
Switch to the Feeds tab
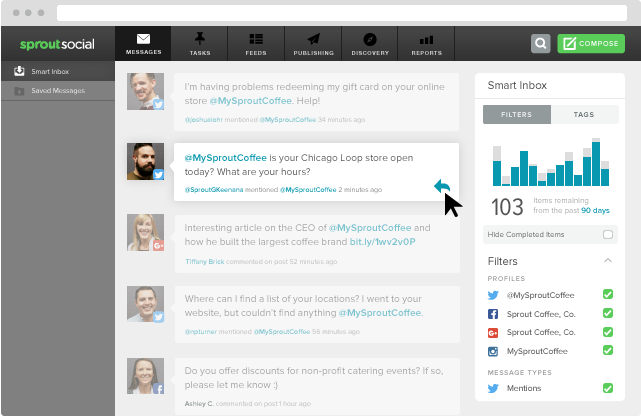(x=256, y=44)
